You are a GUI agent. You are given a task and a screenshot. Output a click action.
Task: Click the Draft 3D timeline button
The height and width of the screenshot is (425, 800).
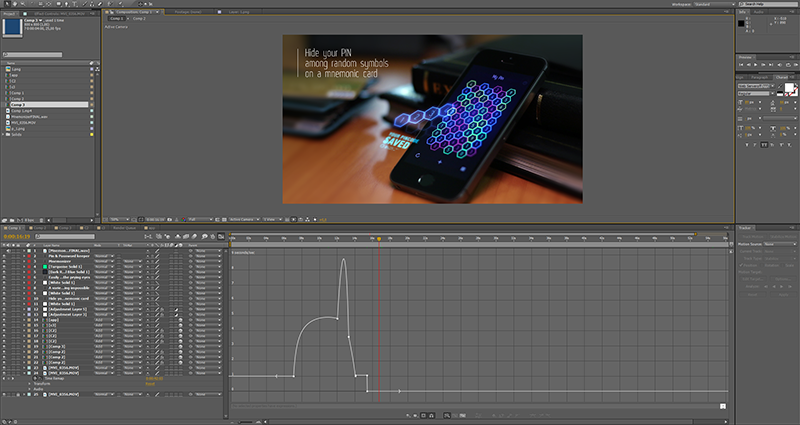(x=167, y=237)
